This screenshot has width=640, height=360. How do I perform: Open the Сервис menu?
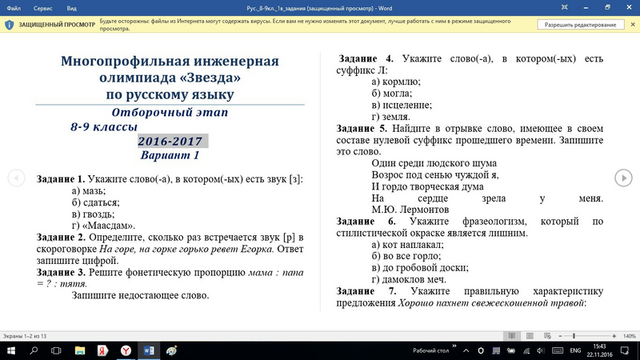[x=43, y=8]
